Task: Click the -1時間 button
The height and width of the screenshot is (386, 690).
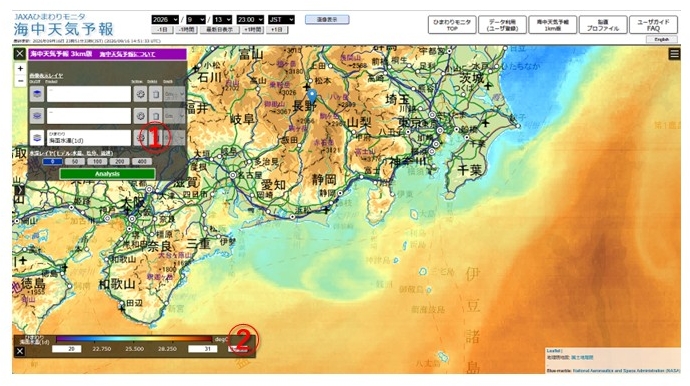Action: click(187, 30)
